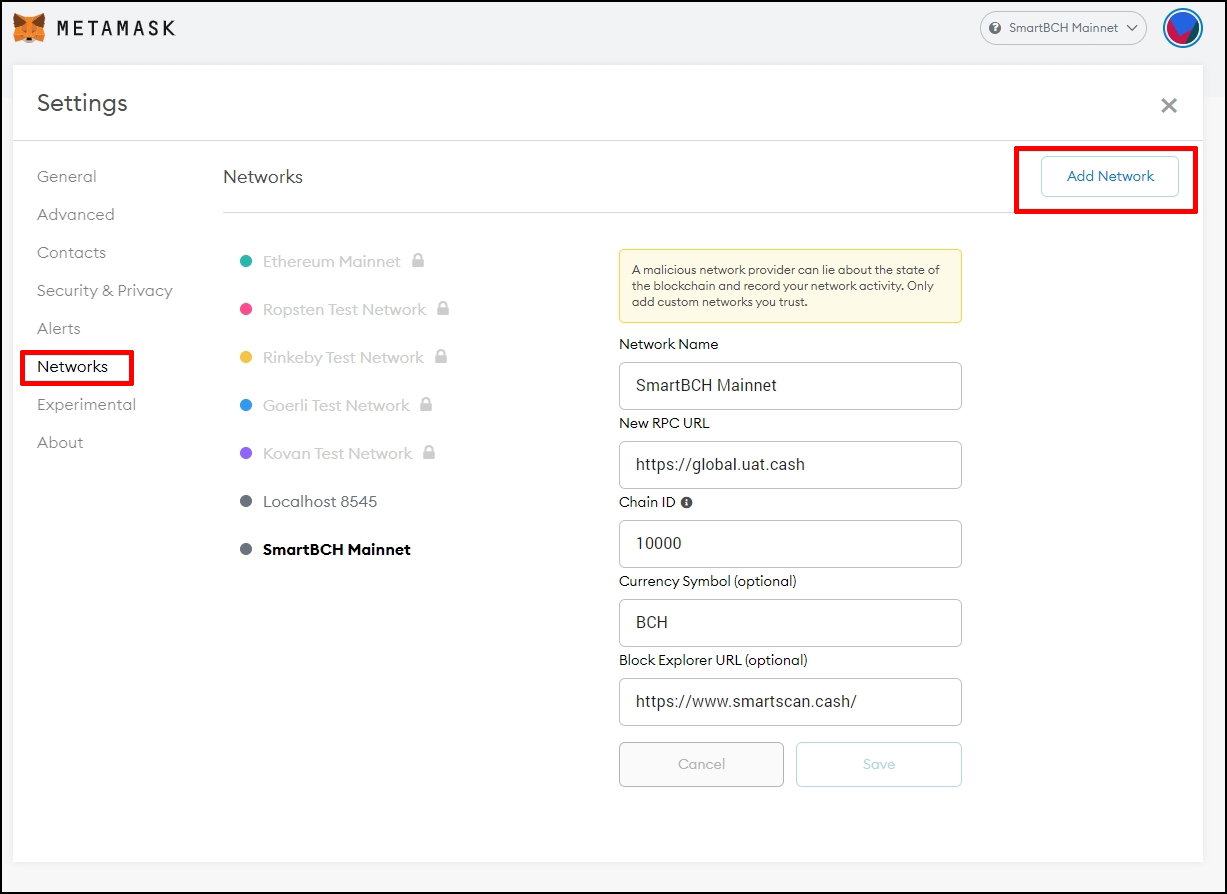Image resolution: width=1227 pixels, height=894 pixels.
Task: Open the SmartBCH Mainnet network dropdown
Action: [1063, 28]
